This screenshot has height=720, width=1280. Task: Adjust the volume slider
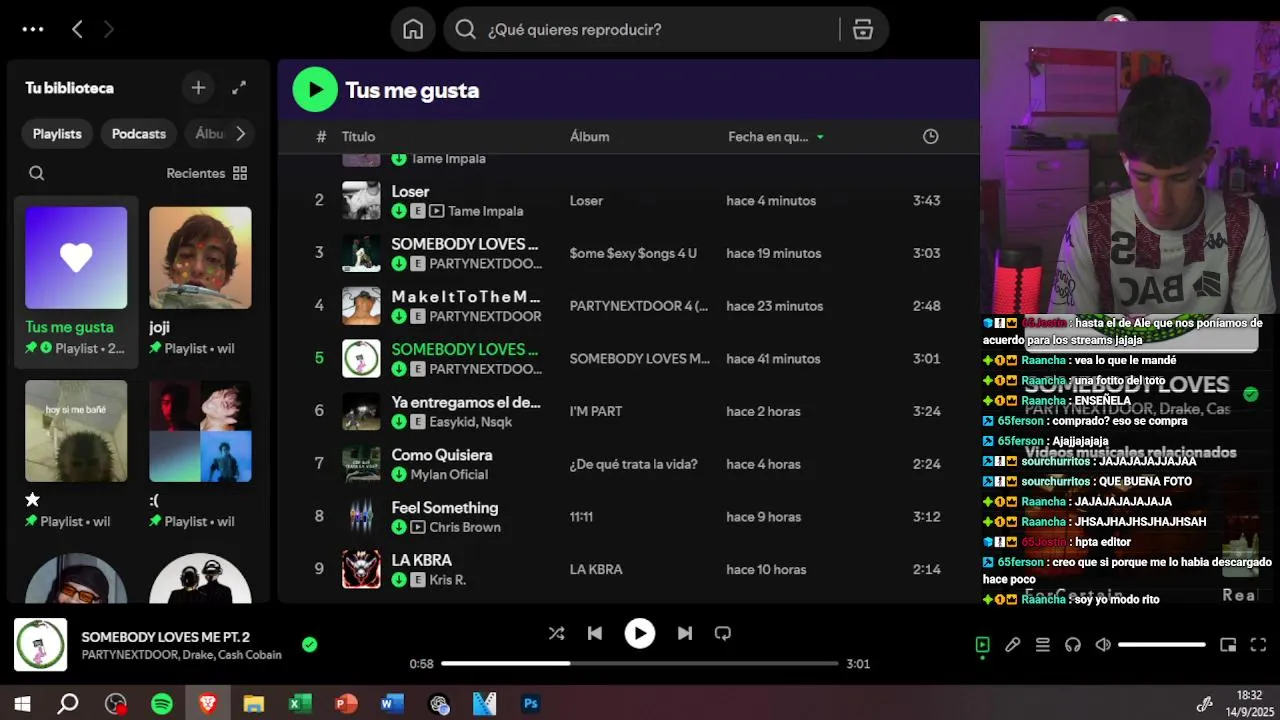[1162, 645]
